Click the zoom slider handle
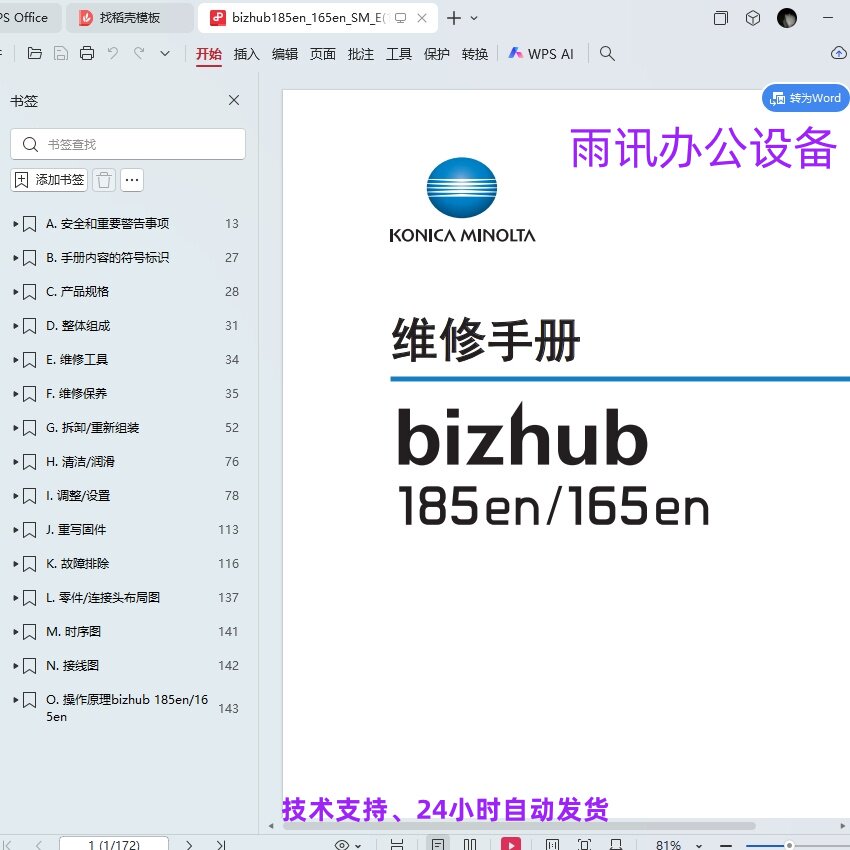Viewport: 850px width, 850px height. click(790, 845)
